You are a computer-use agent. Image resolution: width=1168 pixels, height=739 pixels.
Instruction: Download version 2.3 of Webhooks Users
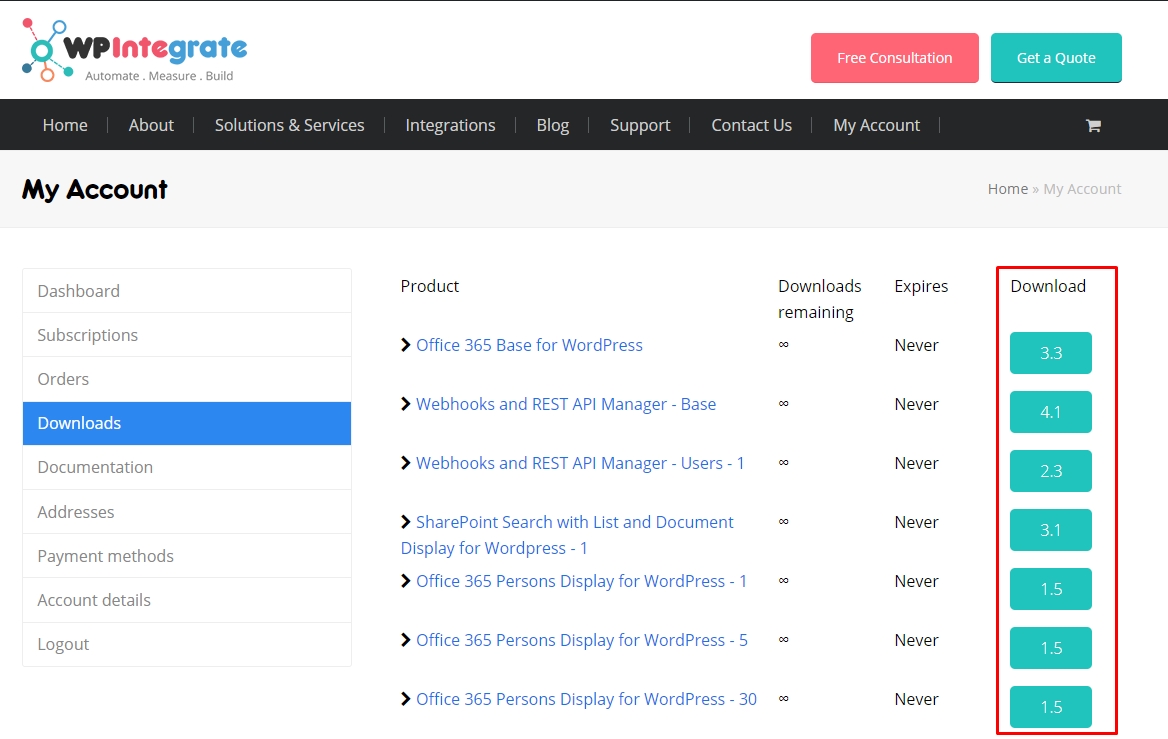1051,471
